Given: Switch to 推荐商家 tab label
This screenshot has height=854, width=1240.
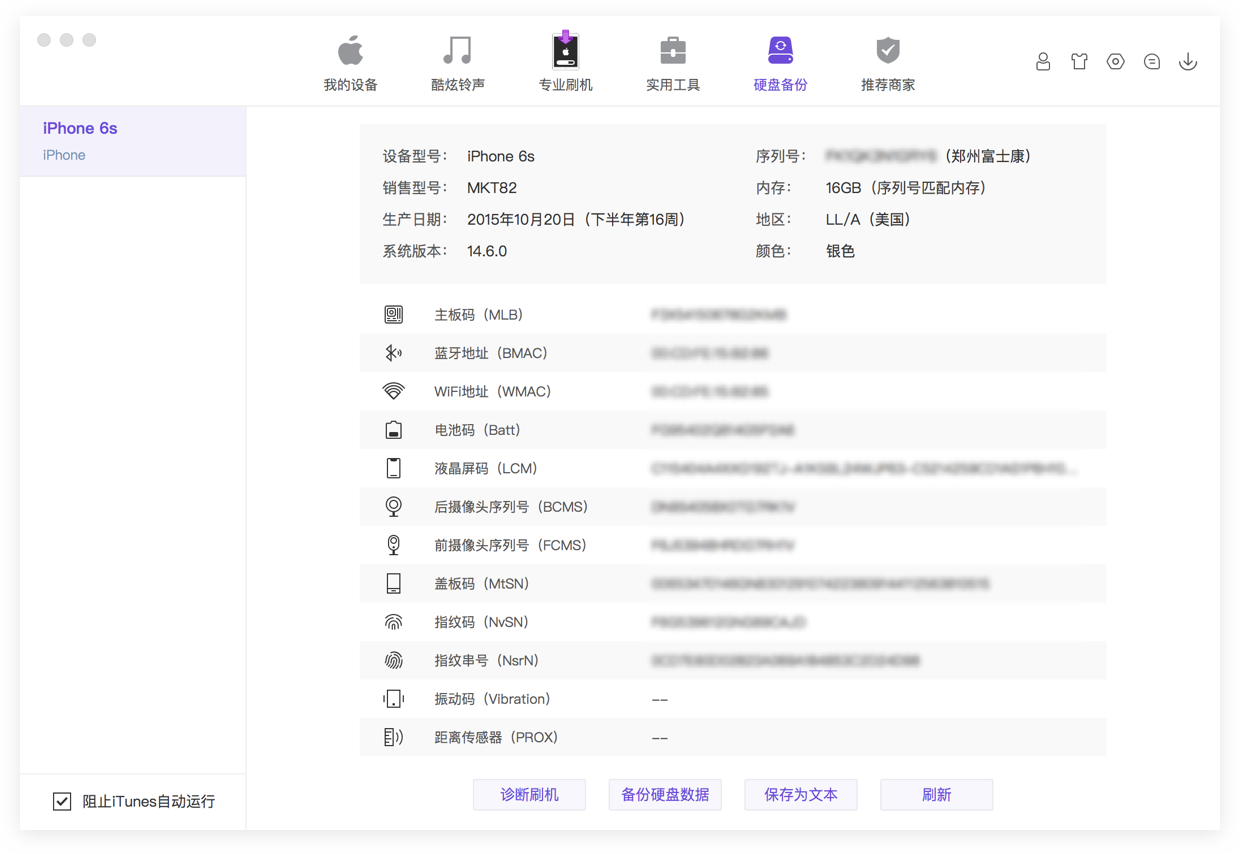Looking at the screenshot, I should [x=888, y=85].
